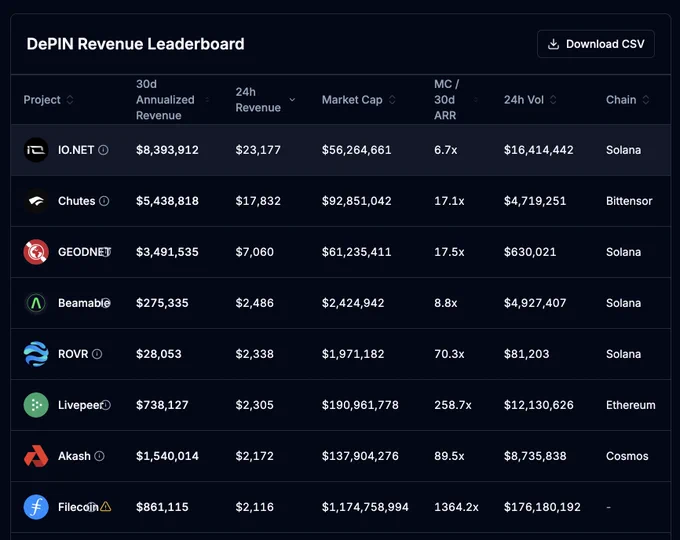Open the Akash project name link
The height and width of the screenshot is (540, 680).
[74, 456]
